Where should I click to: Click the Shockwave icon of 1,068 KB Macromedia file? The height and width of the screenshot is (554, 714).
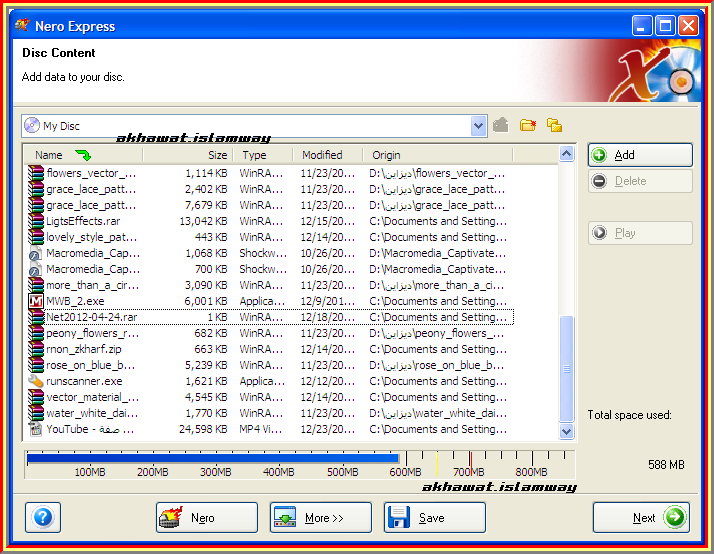coord(36,253)
